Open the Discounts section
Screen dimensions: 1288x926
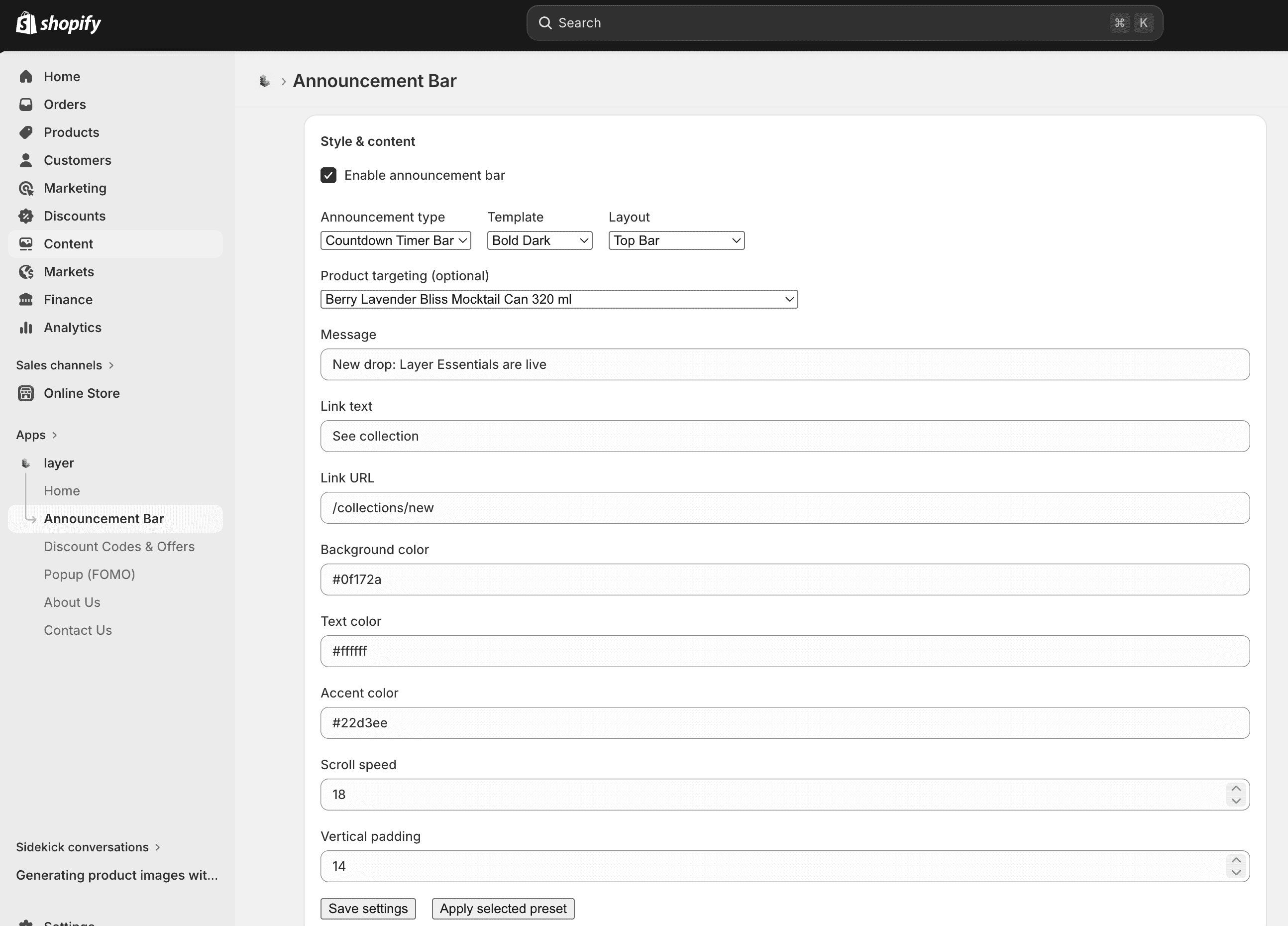point(74,215)
